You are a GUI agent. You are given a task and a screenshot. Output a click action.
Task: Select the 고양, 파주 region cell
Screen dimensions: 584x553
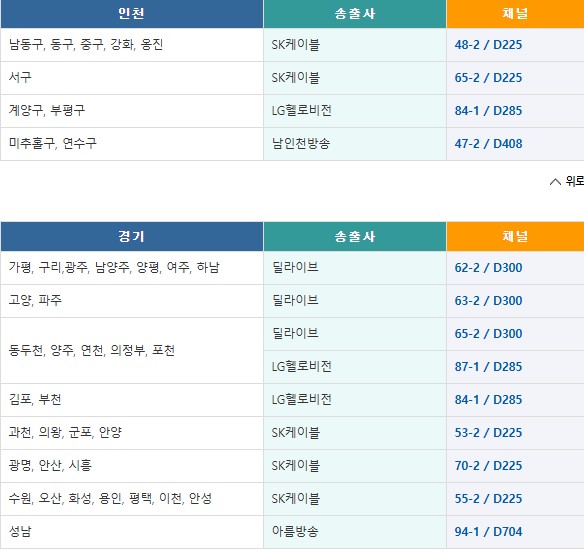click(x=132, y=301)
